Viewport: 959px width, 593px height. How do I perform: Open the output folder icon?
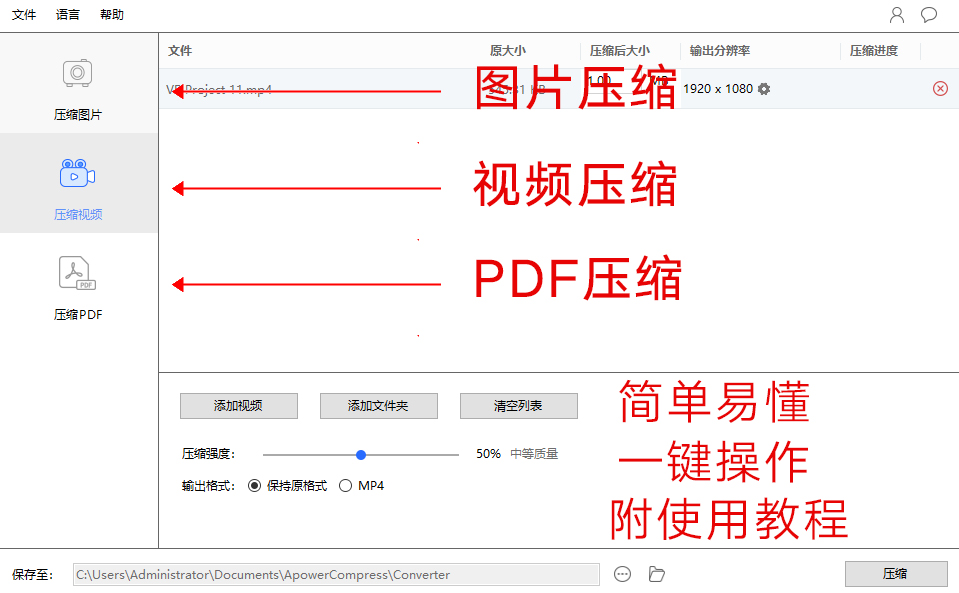pos(656,575)
